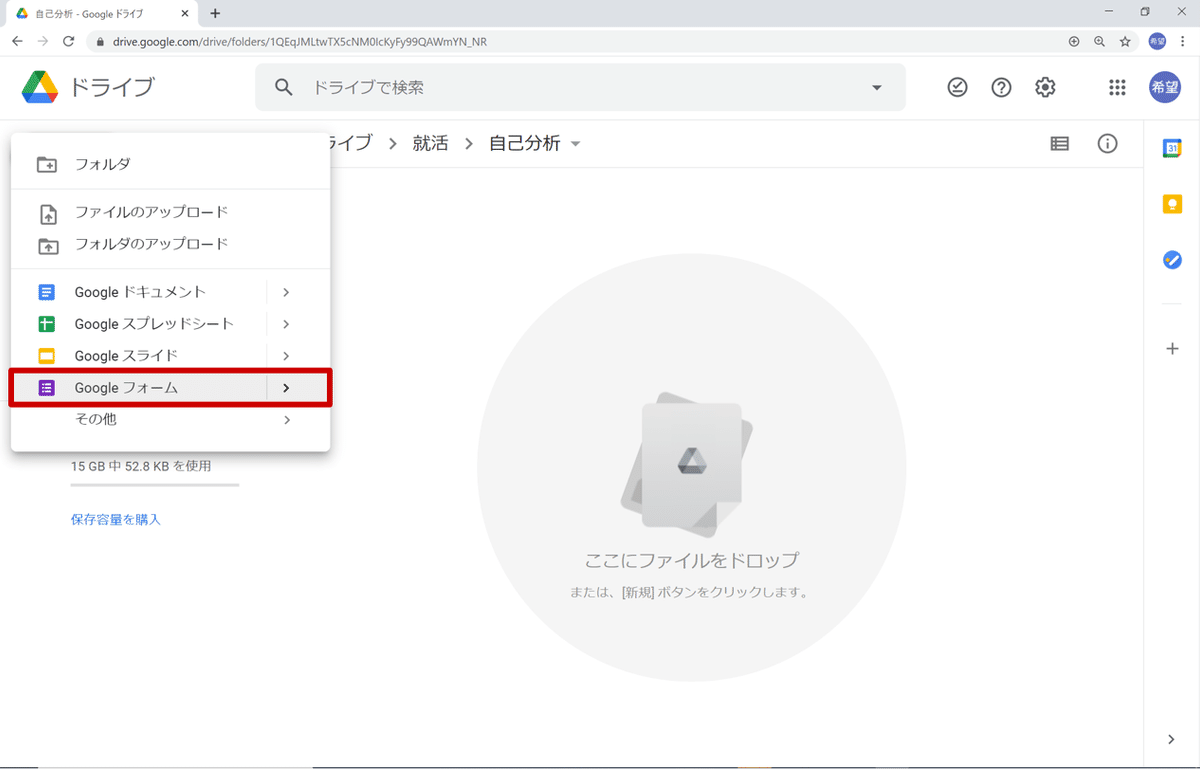Open the Google apps grid
Image resolution: width=1200 pixels, height=769 pixels.
pos(1117,87)
